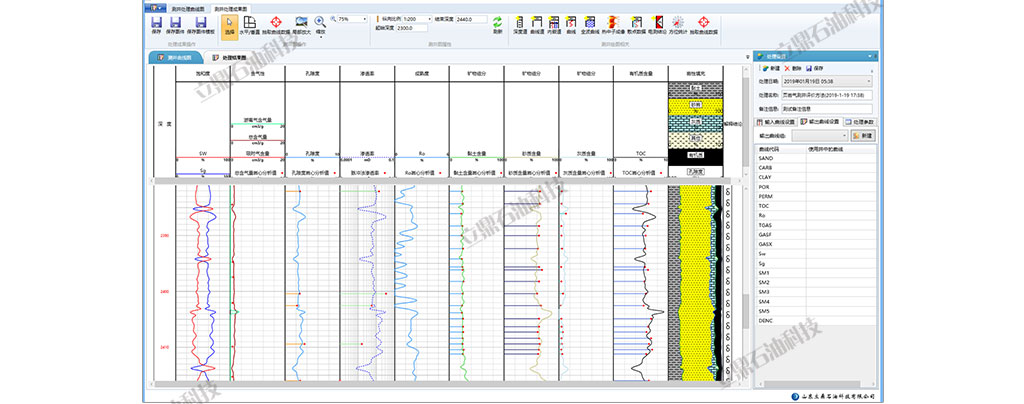This screenshot has width=1024, height=404.
Task: Select the SAND curve row
Action: [x=814, y=158]
